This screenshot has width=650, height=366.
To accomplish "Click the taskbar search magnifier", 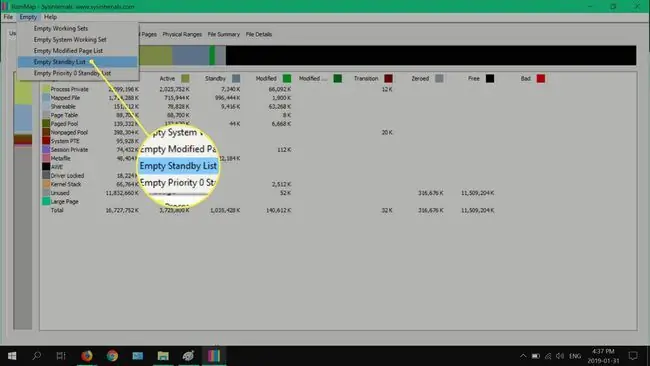I will coord(36,356).
